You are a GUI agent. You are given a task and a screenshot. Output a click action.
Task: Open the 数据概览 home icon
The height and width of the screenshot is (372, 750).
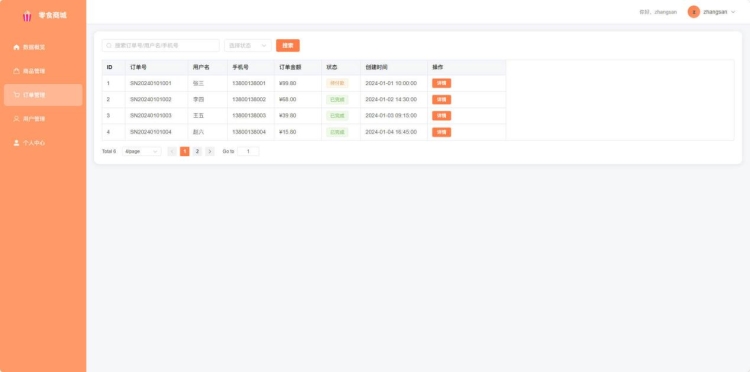pyautogui.click(x=16, y=47)
